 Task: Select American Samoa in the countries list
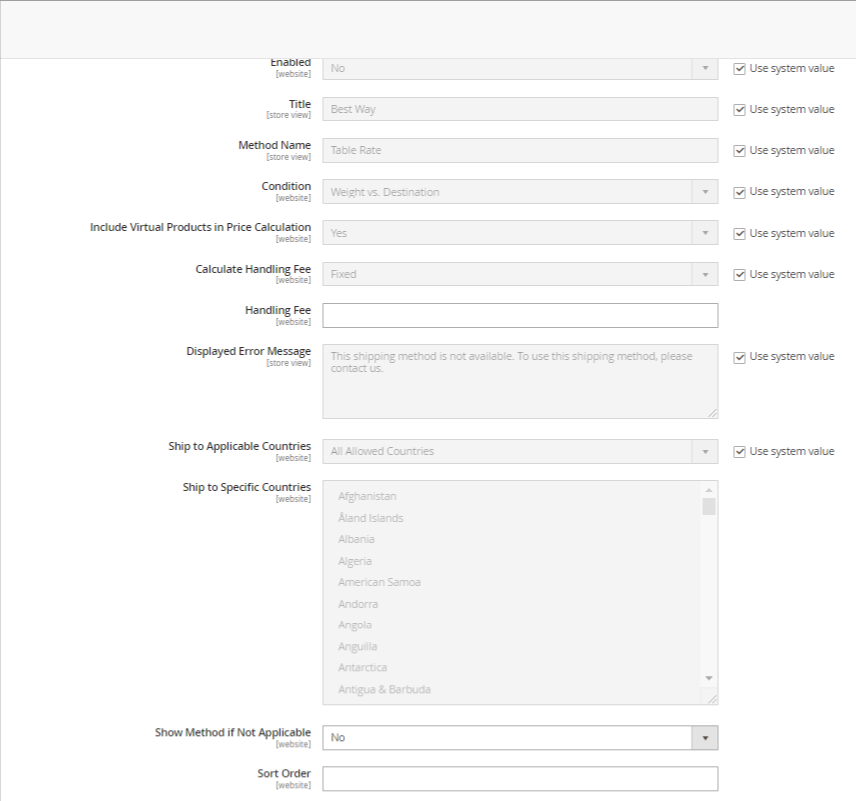pyautogui.click(x=379, y=582)
